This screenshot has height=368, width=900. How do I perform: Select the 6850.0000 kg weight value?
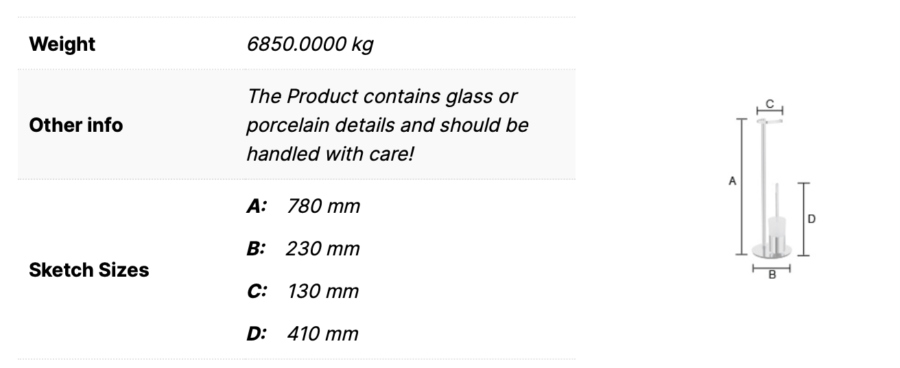pyautogui.click(x=310, y=44)
